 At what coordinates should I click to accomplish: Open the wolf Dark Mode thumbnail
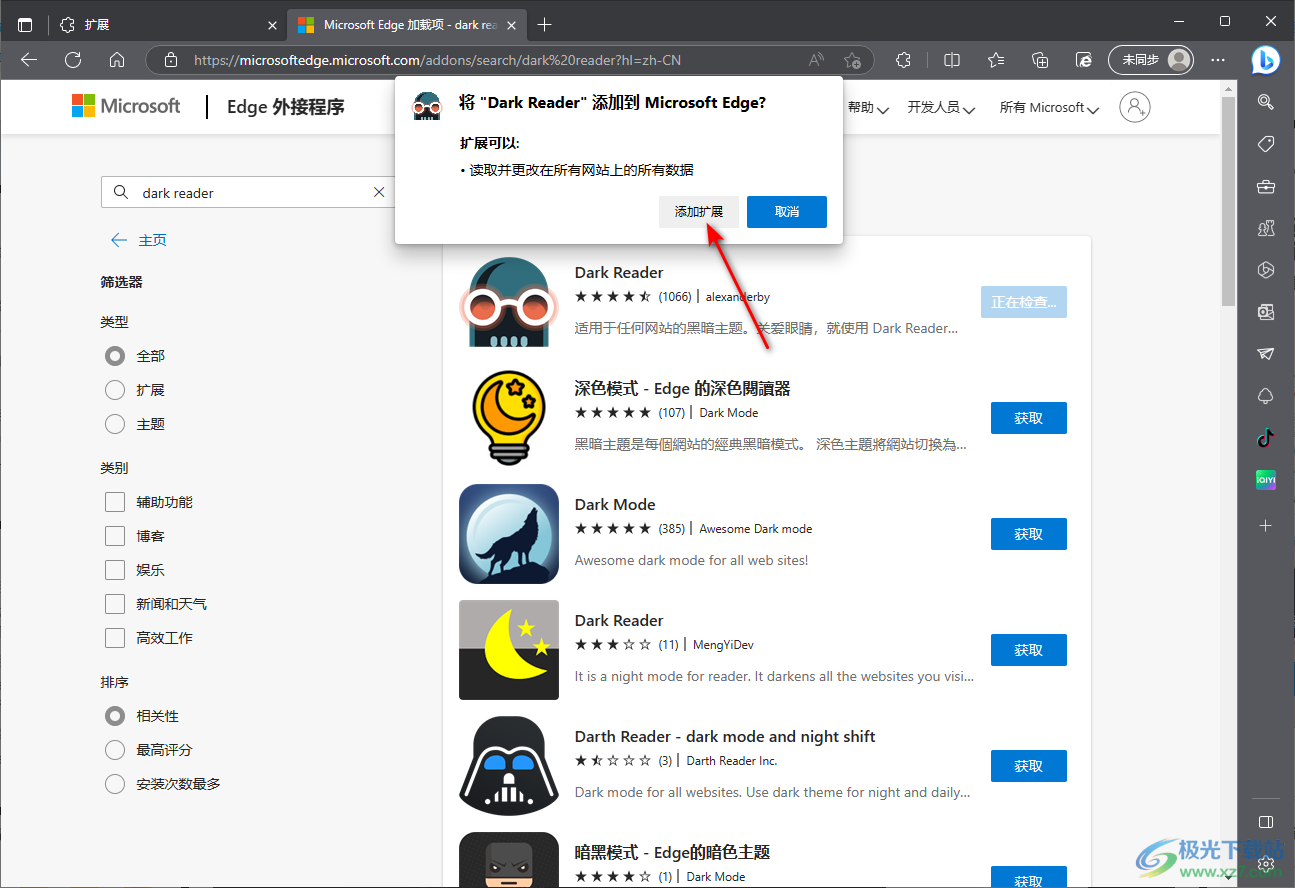tap(509, 534)
